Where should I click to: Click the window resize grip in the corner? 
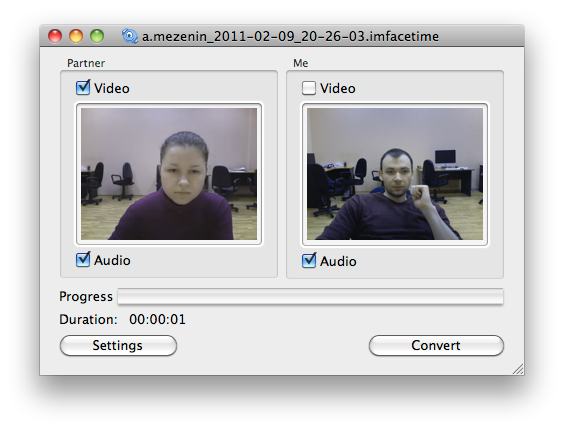[518, 369]
